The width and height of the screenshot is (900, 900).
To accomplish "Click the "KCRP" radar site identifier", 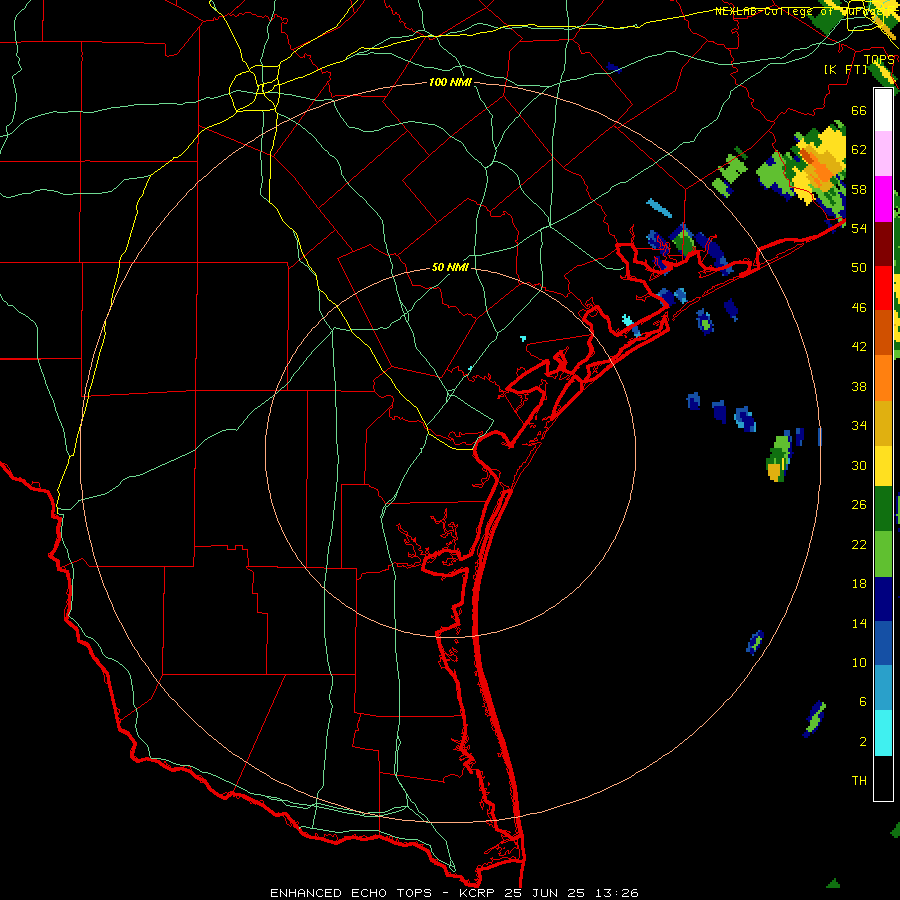I will (x=478, y=893).
